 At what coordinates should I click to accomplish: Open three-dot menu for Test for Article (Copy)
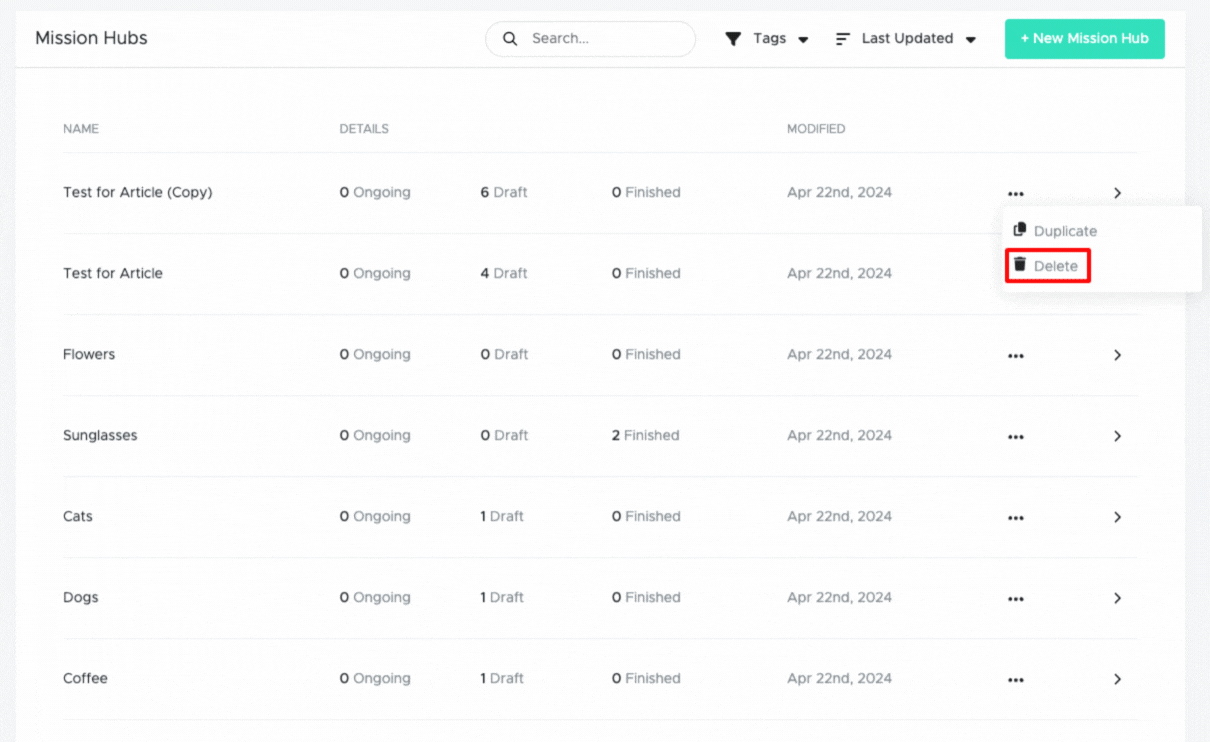[1016, 194]
